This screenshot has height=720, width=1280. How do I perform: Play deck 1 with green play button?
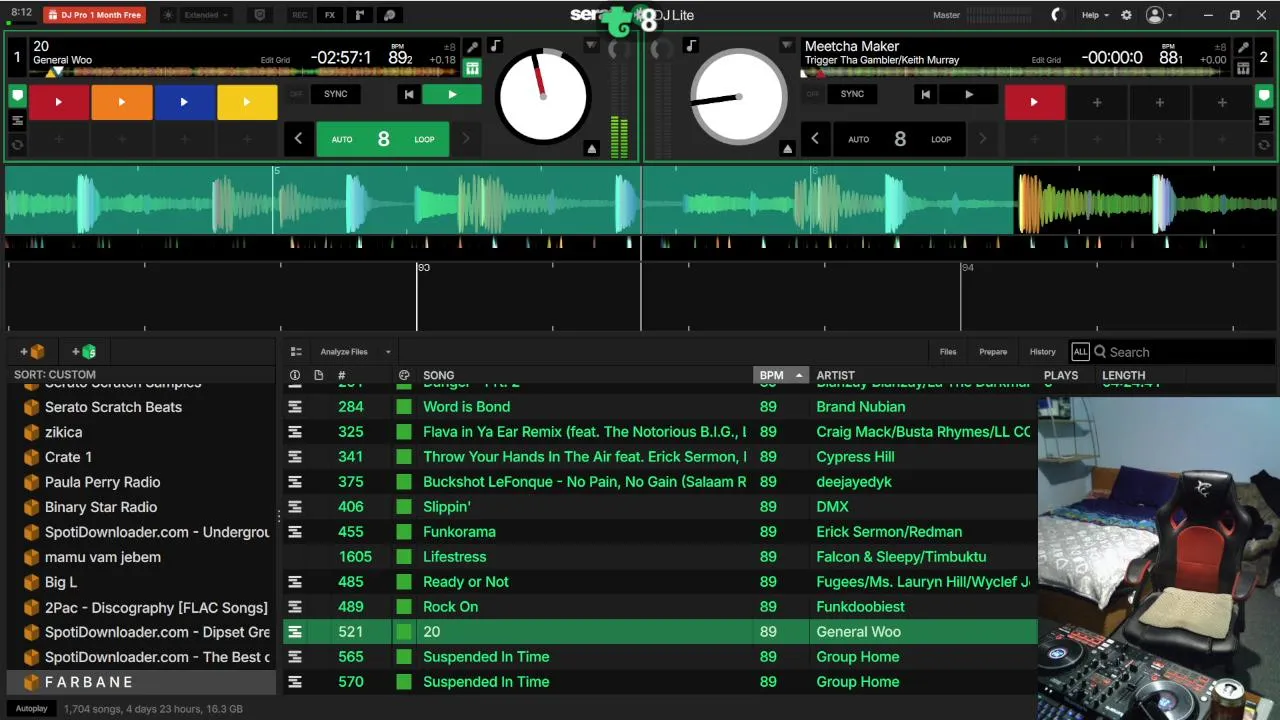452,94
